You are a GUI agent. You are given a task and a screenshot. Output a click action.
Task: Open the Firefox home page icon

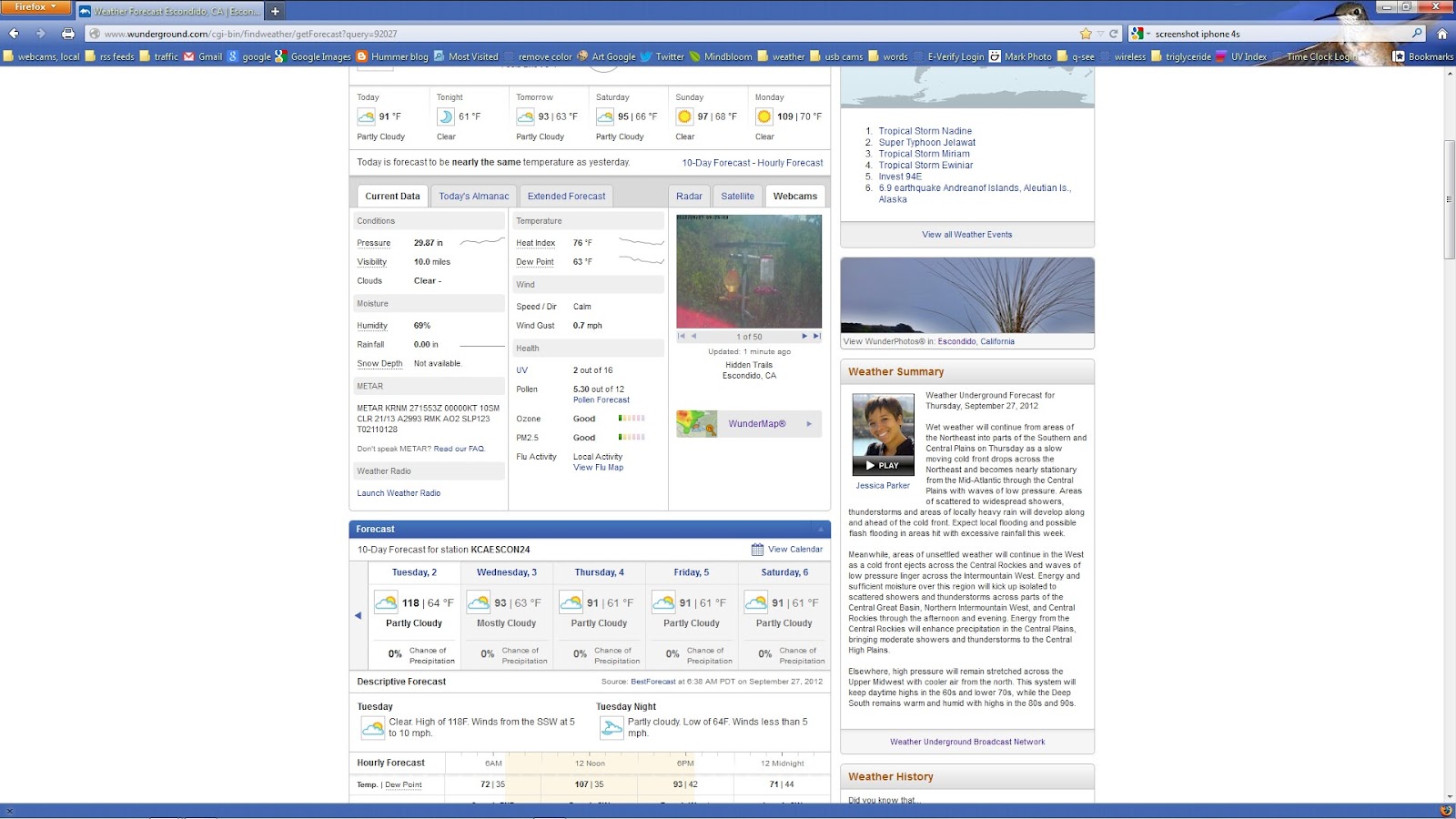1441,34
